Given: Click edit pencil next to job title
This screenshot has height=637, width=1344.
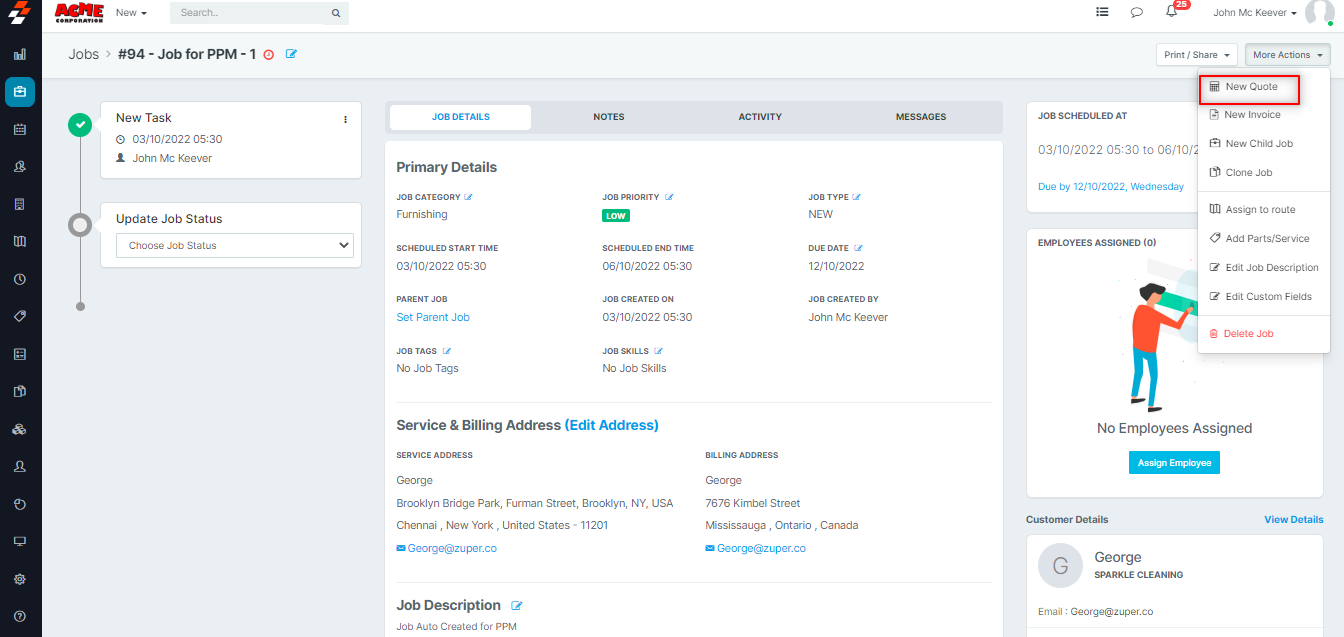Looking at the screenshot, I should pos(292,54).
